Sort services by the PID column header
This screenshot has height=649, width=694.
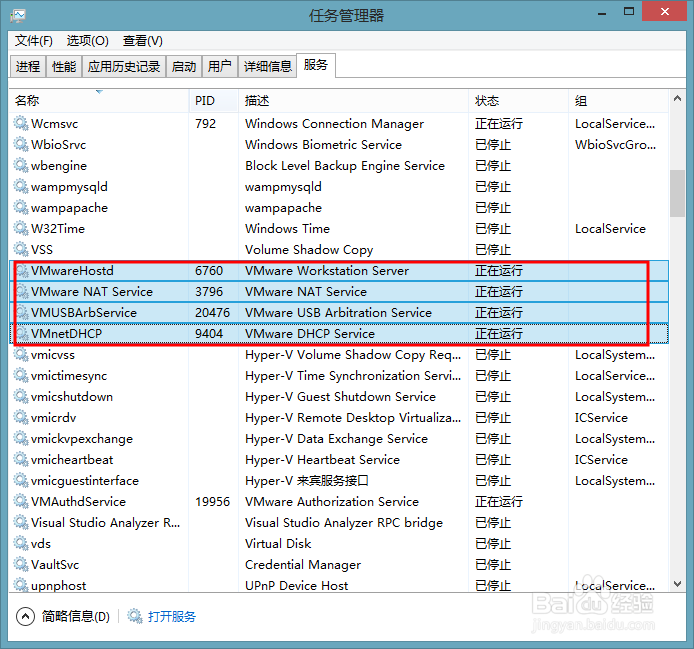(x=214, y=100)
